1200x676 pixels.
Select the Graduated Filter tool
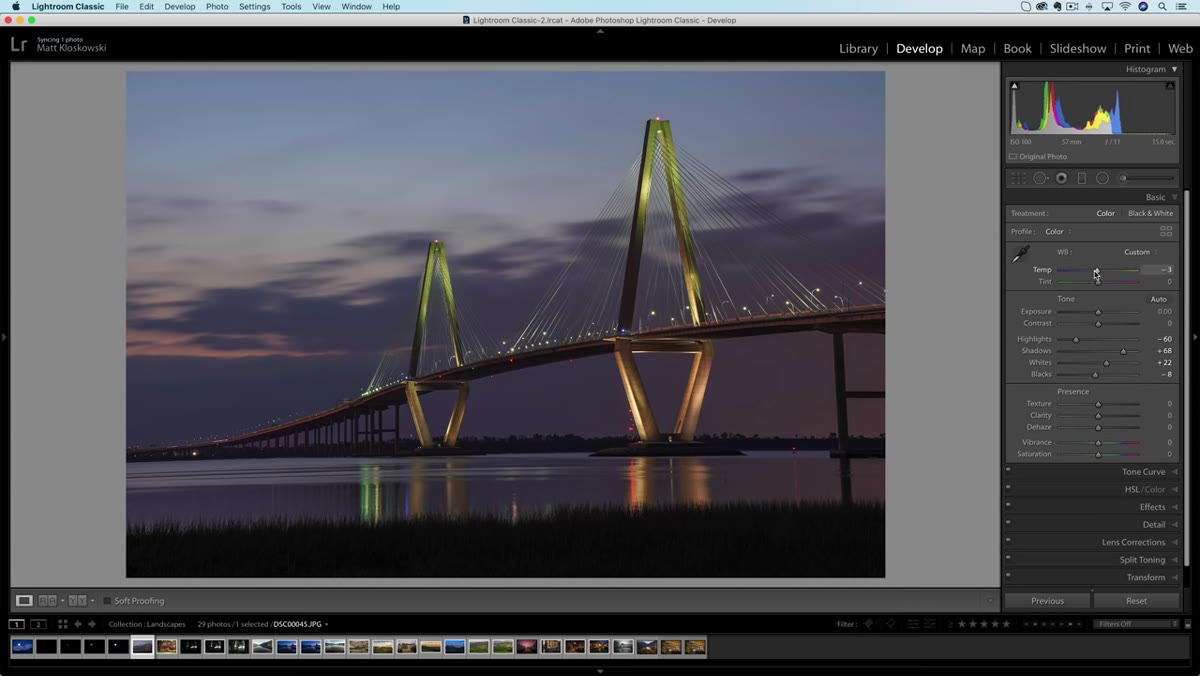coord(1082,178)
